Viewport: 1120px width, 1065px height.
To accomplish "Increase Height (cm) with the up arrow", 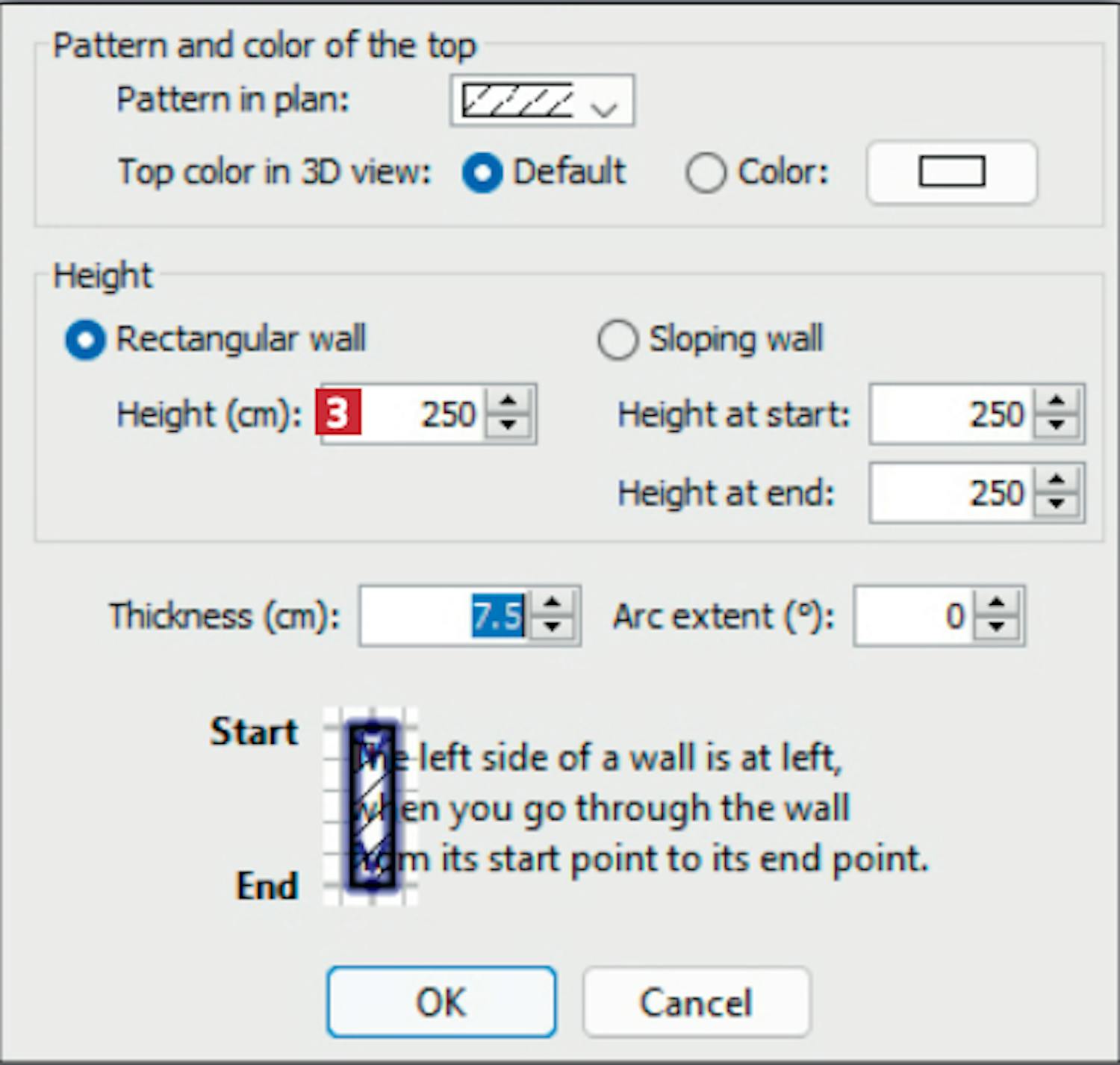I will pos(508,402).
